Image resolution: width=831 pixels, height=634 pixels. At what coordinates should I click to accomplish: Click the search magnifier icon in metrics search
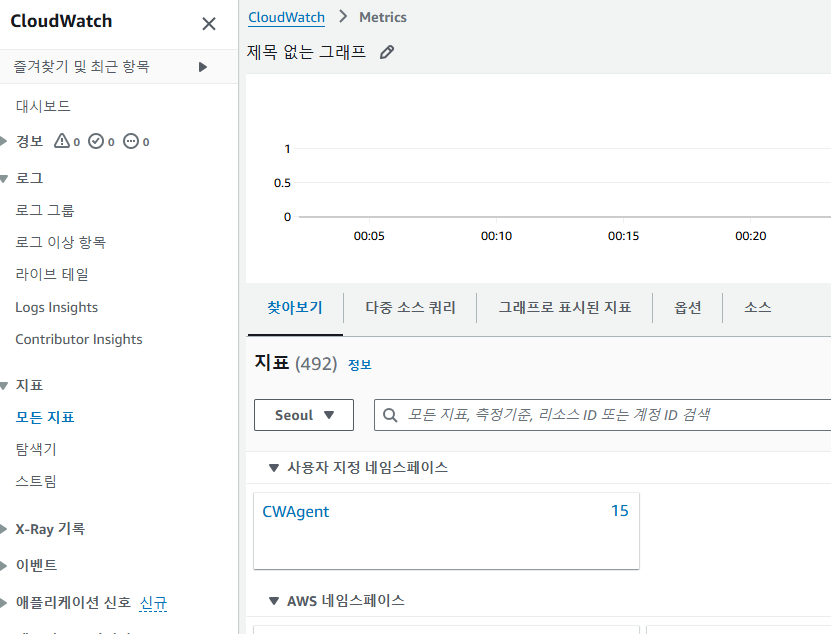point(390,415)
